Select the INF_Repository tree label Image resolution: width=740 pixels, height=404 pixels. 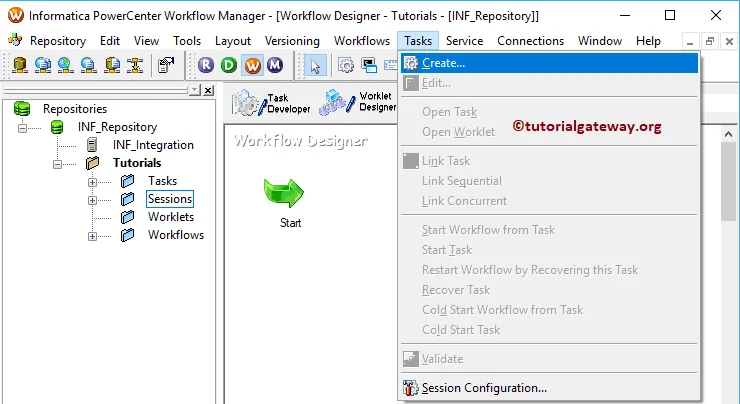pyautogui.click(x=117, y=127)
